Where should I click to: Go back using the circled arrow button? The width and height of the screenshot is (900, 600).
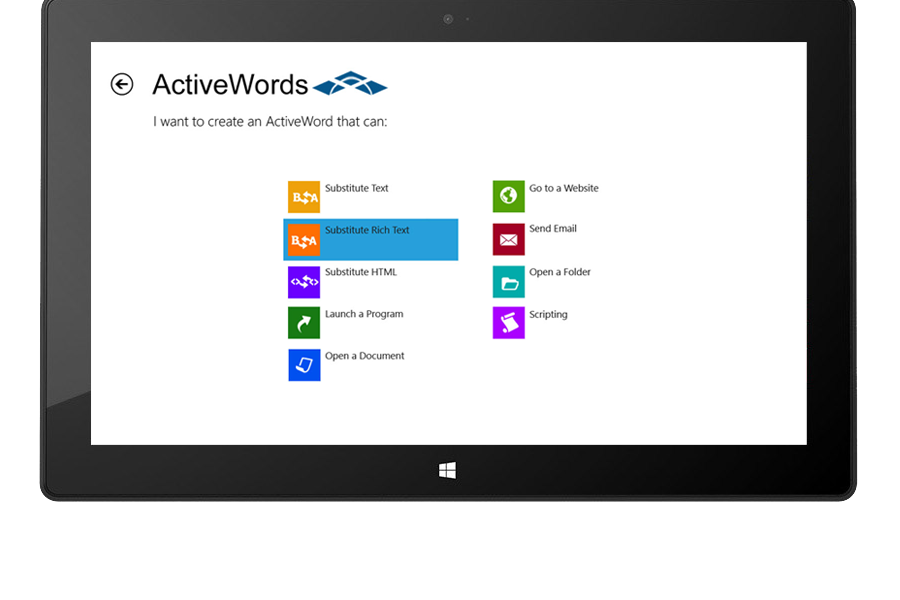coord(122,84)
